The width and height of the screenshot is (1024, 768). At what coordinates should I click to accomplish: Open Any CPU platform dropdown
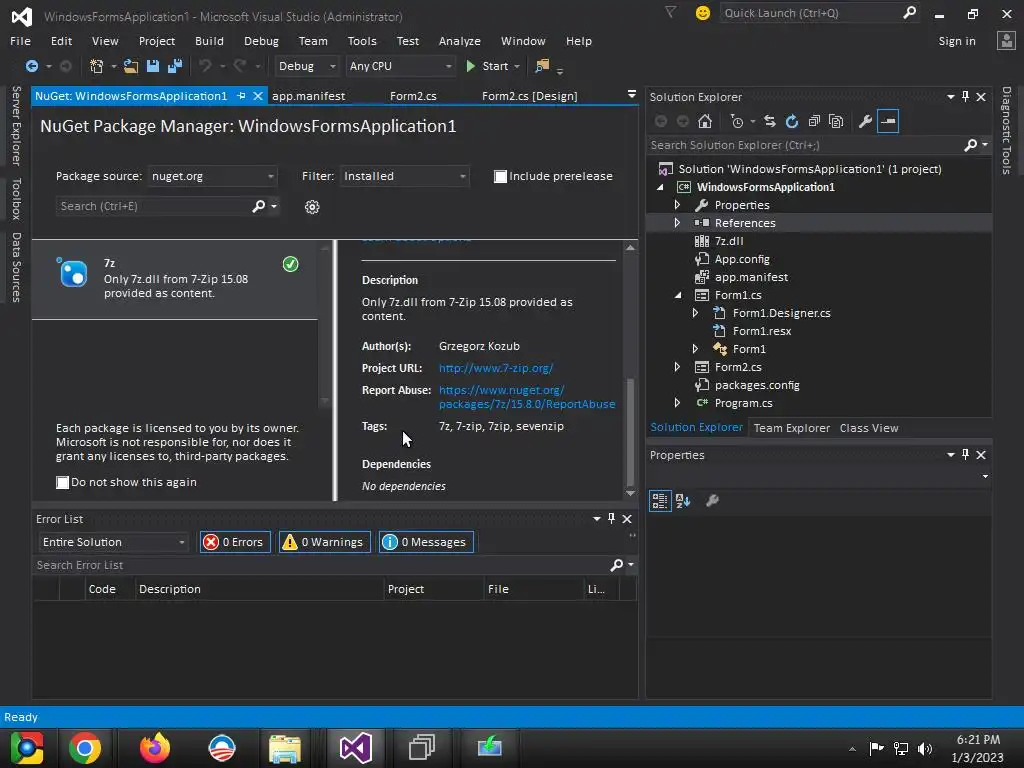pyautogui.click(x=400, y=66)
